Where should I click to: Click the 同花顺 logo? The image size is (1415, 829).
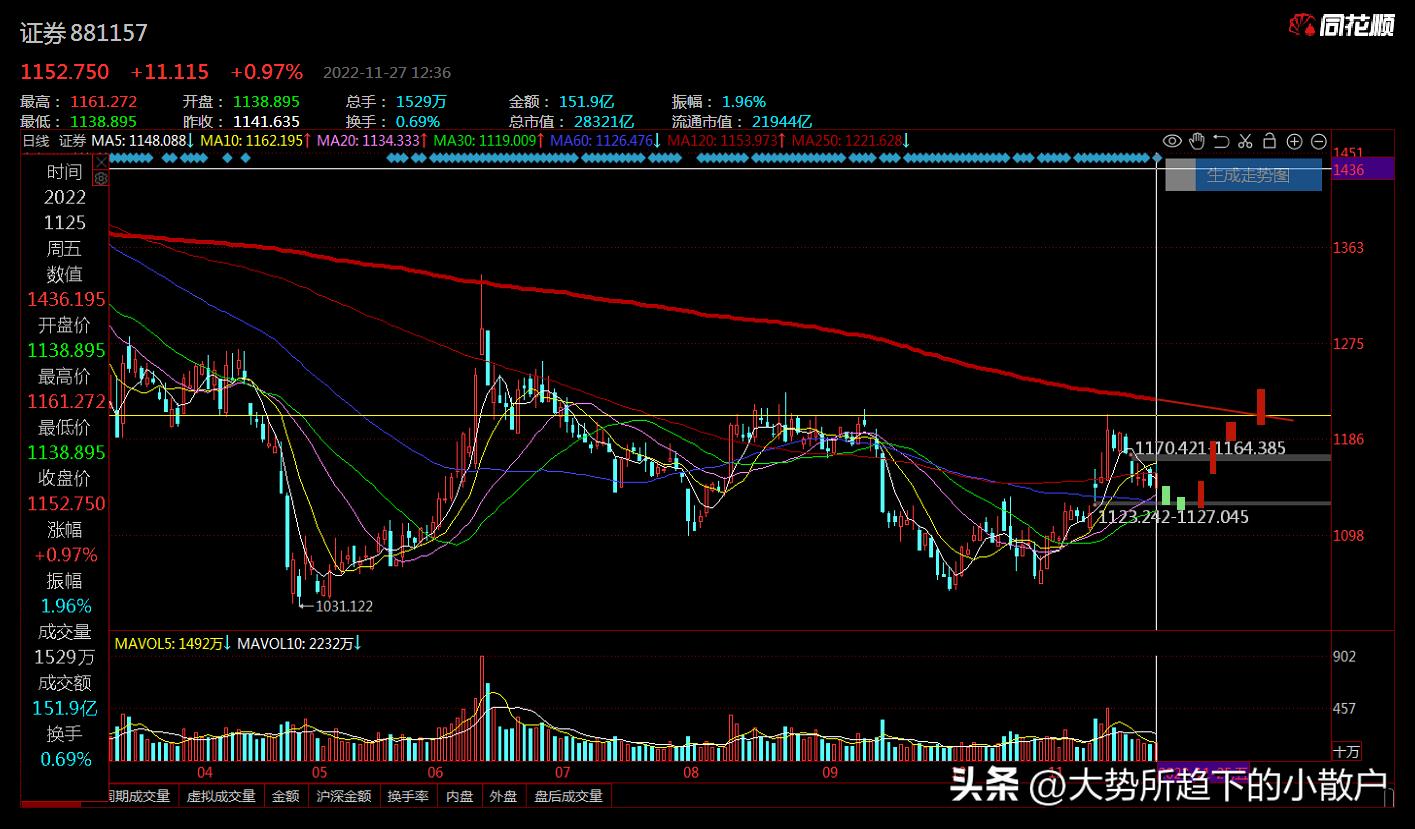(1341, 26)
